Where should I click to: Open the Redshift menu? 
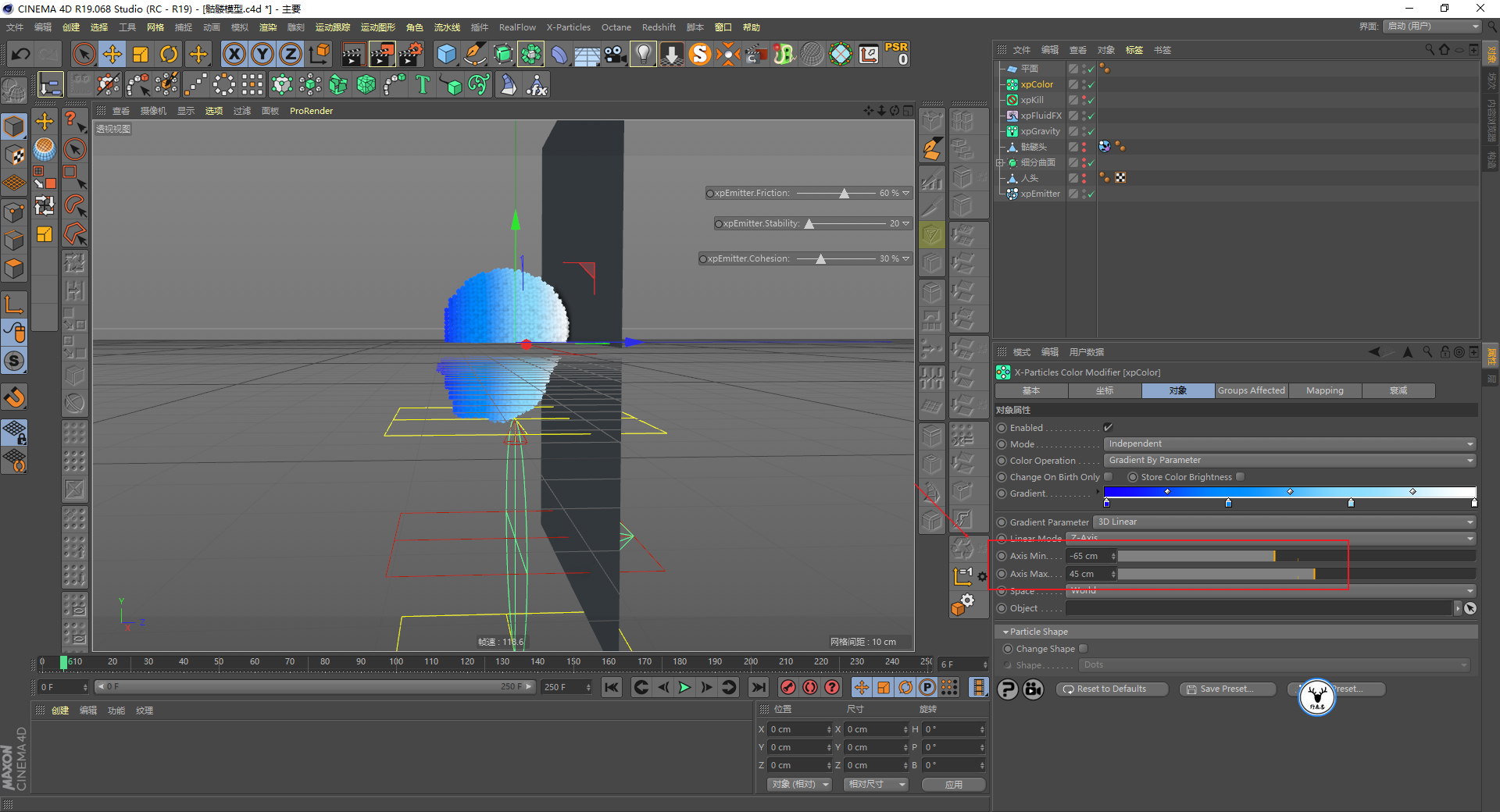pos(659,27)
